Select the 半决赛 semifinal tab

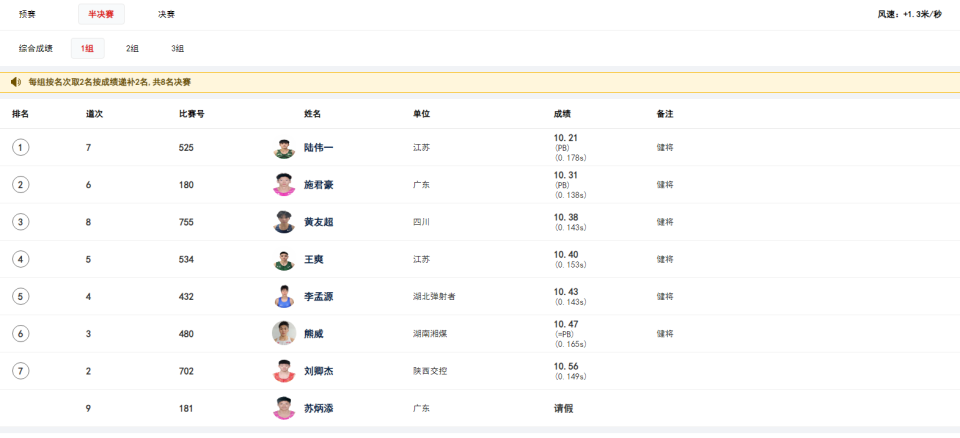(101, 14)
